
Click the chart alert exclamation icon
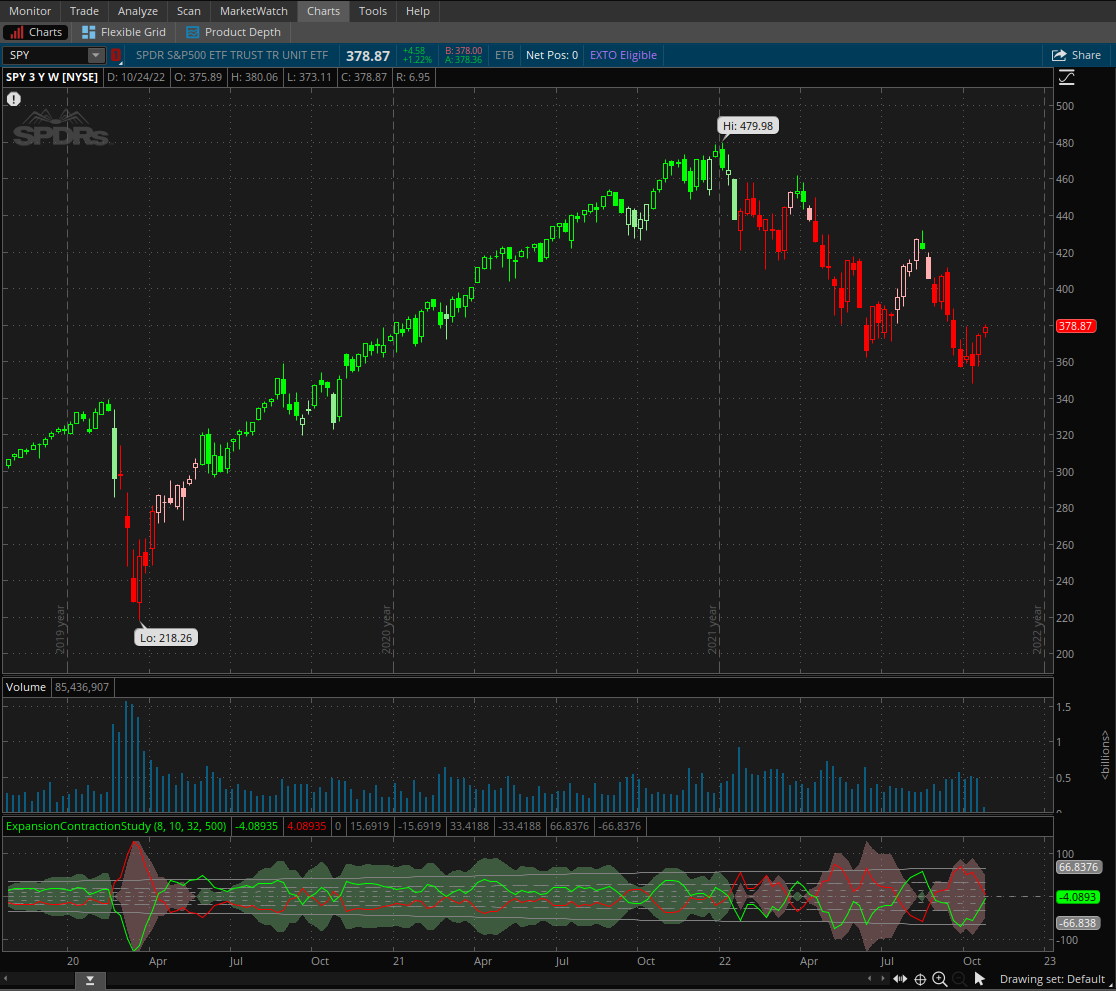pyautogui.click(x=14, y=99)
